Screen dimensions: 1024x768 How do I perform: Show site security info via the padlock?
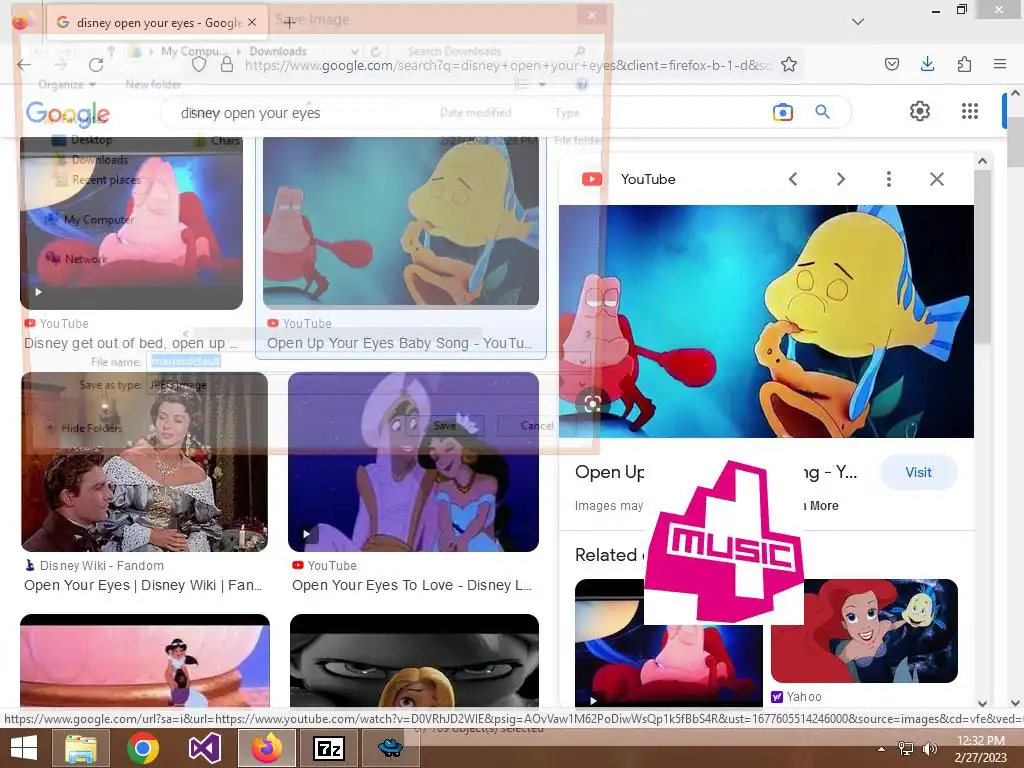227,65
